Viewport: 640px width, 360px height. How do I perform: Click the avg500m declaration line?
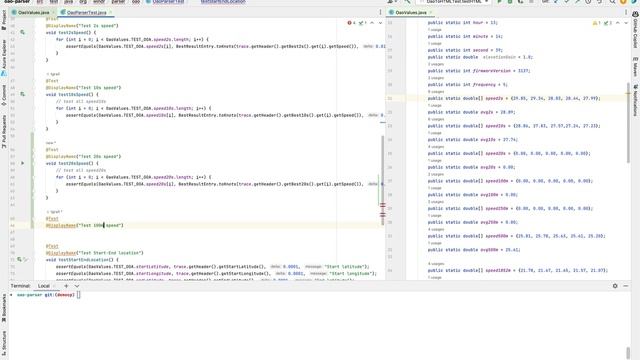474,250
